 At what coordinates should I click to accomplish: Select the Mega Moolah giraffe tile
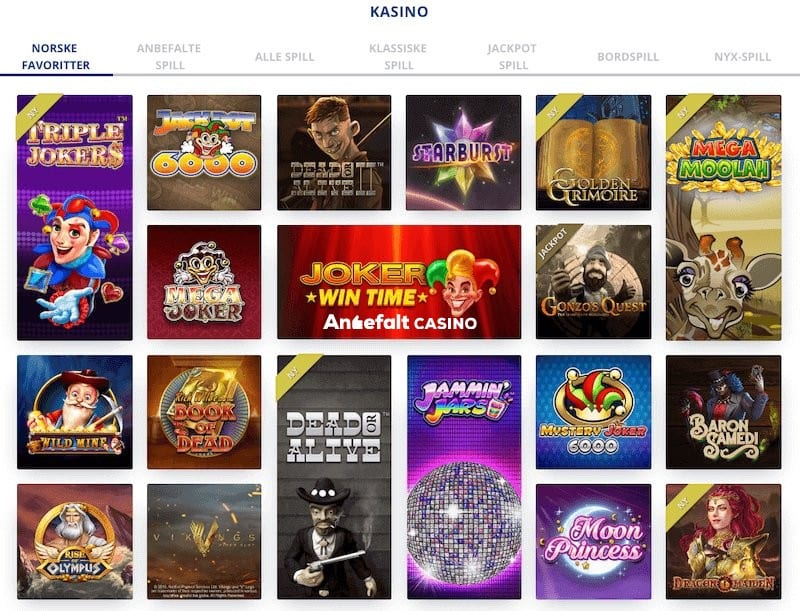723,218
